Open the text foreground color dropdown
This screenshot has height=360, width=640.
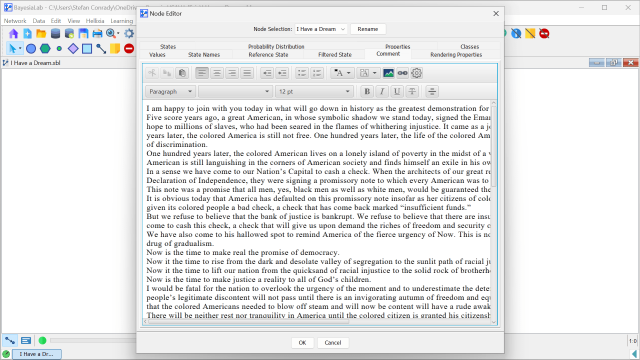(342, 73)
